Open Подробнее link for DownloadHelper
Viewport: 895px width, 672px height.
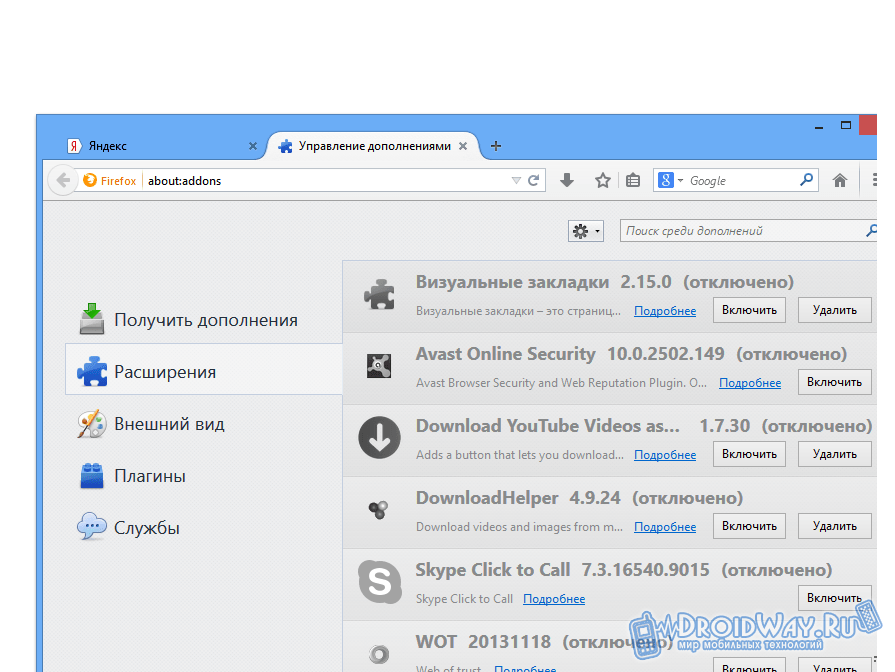(665, 526)
